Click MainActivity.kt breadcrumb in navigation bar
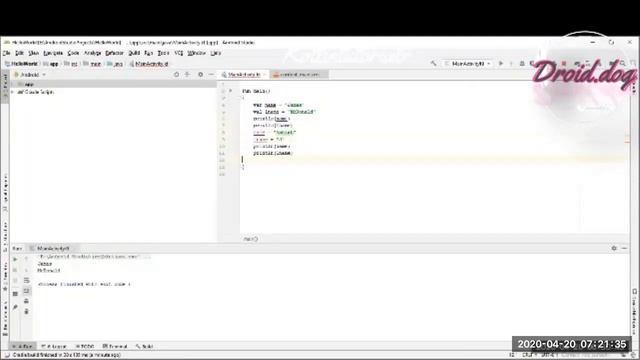 pyautogui.click(x=149, y=64)
